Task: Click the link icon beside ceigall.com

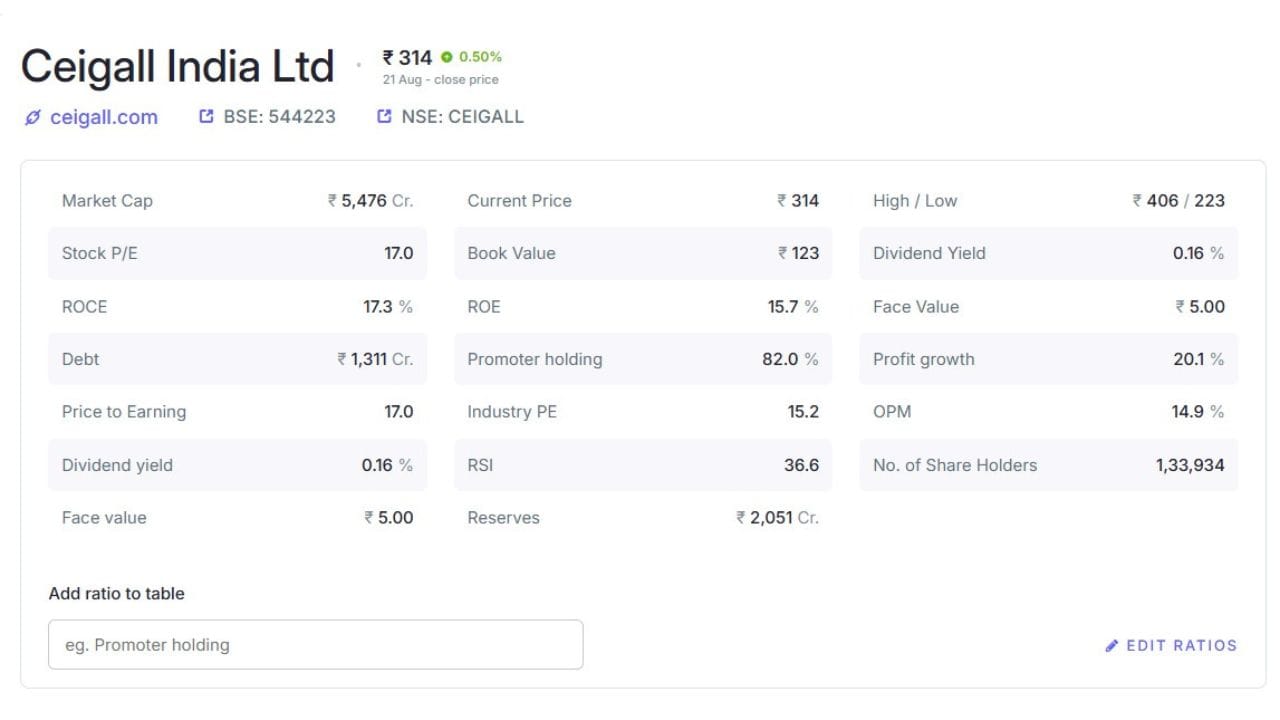Action: (33, 117)
